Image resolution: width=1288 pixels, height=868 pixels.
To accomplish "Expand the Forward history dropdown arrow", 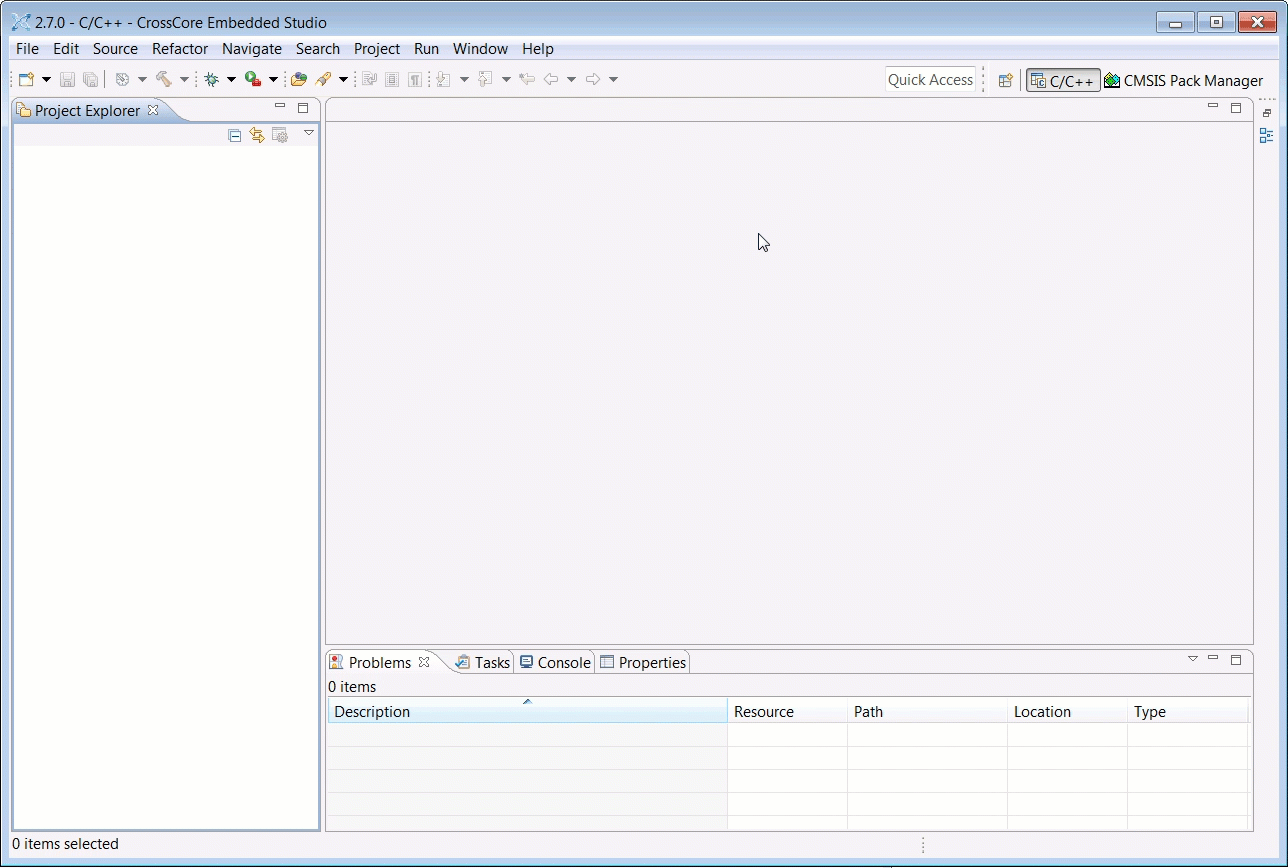I will [613, 80].
